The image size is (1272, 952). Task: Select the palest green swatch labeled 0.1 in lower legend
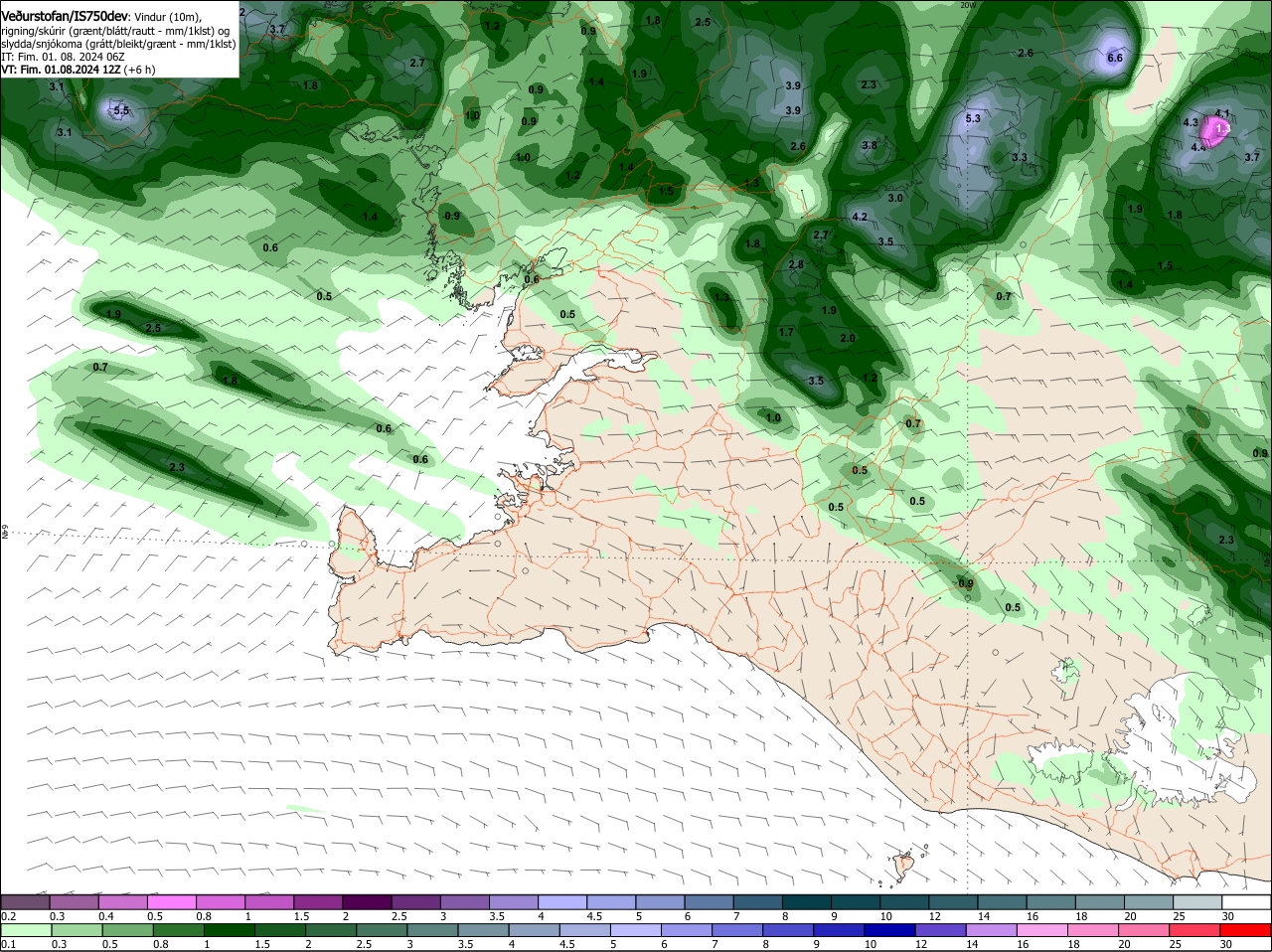tap(27, 929)
